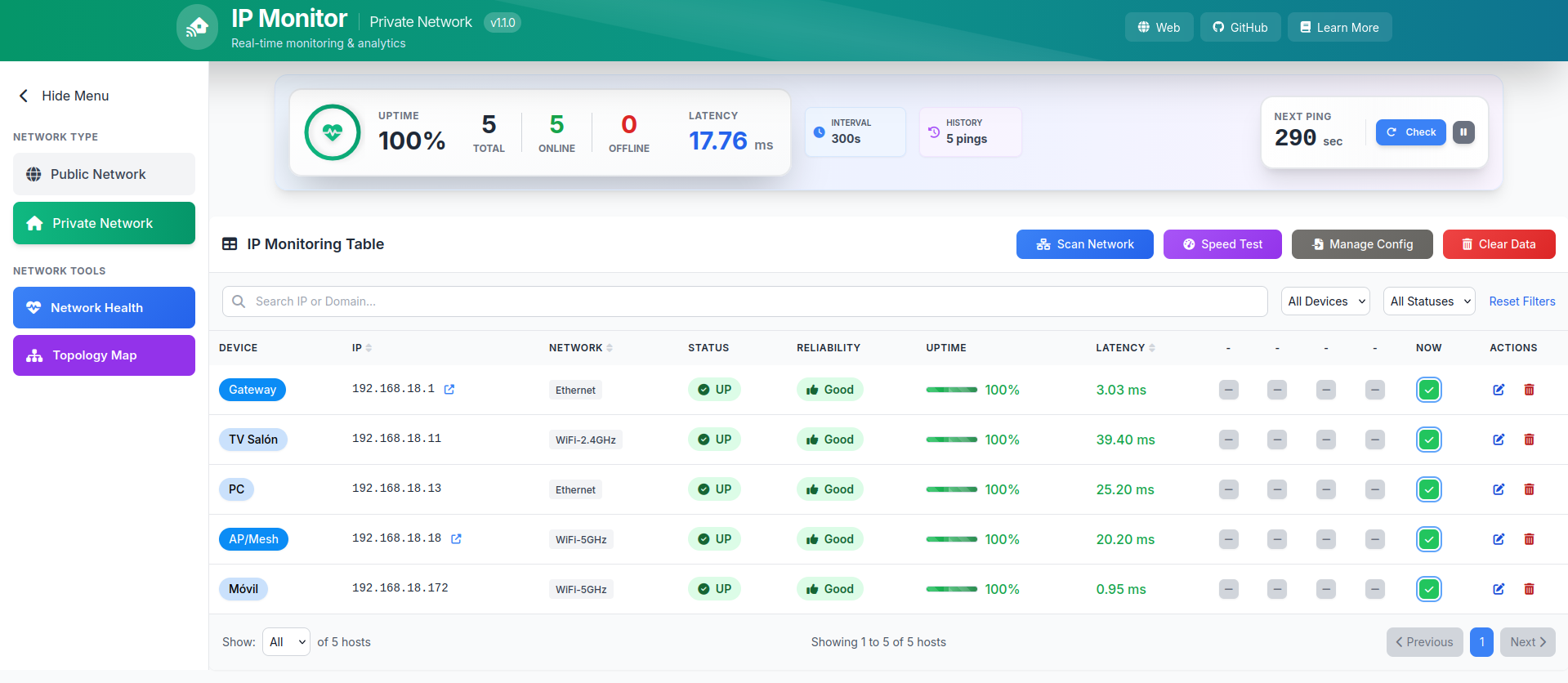The height and width of the screenshot is (683, 1568).
Task: Open external link icon next to 192.168.18.1
Action: coord(449,390)
